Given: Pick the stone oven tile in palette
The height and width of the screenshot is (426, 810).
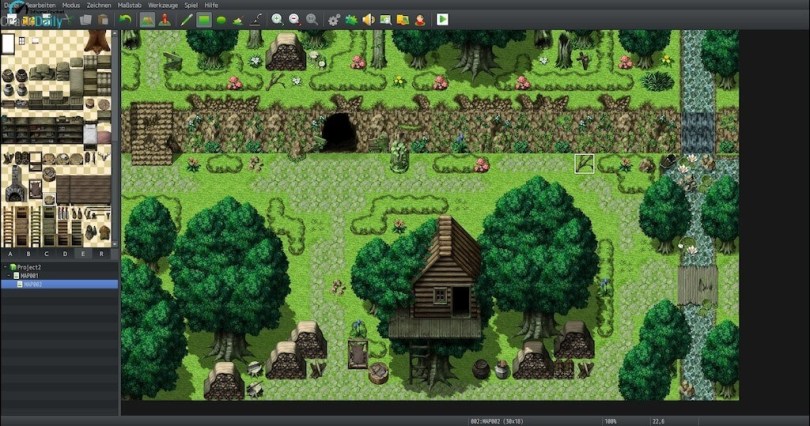Looking at the screenshot, I should (15, 184).
